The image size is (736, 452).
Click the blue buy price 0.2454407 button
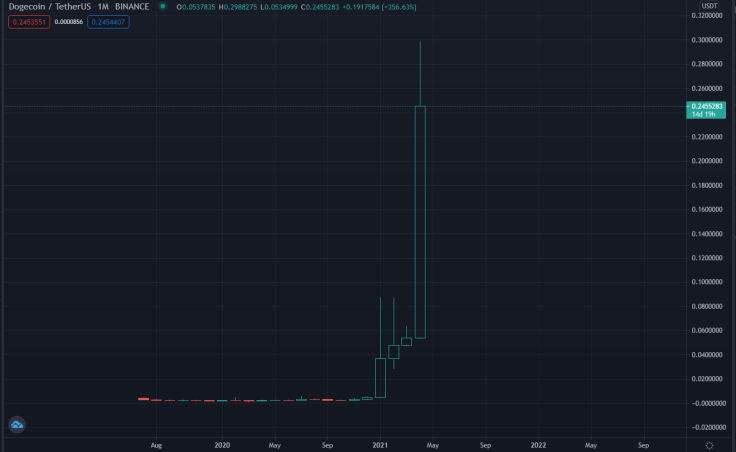click(x=108, y=22)
